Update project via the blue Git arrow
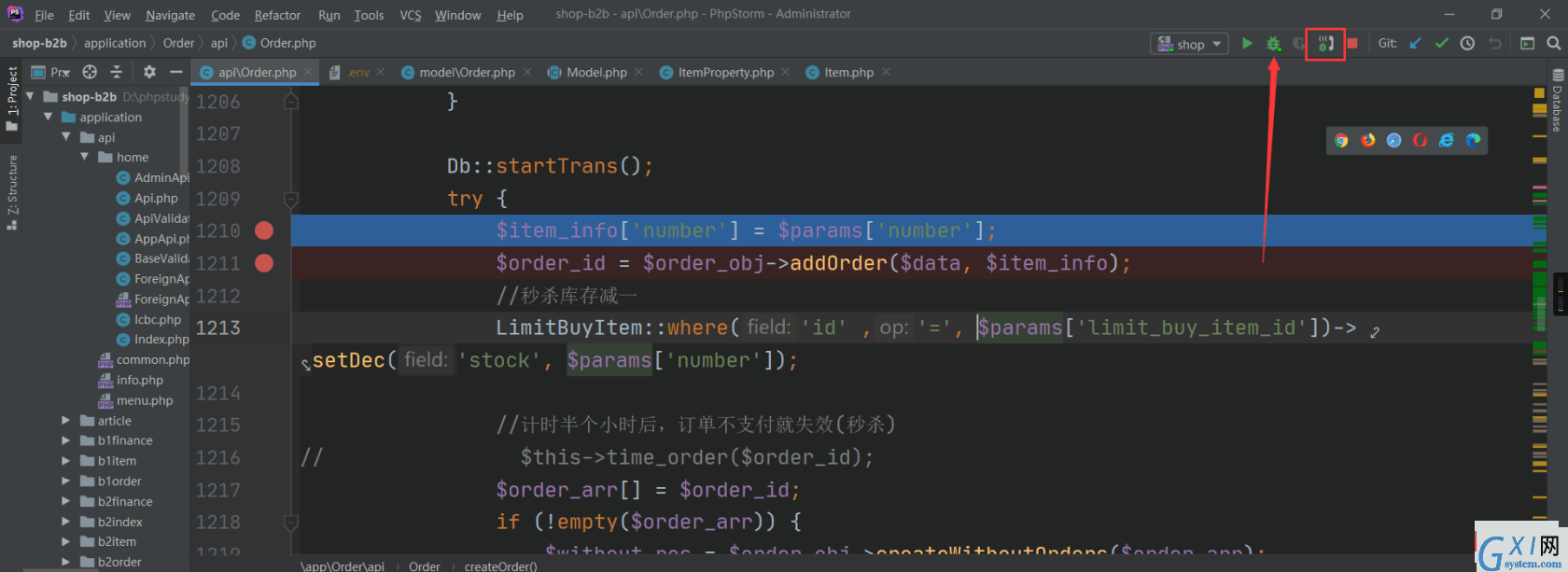Image resolution: width=1568 pixels, height=572 pixels. [1415, 43]
